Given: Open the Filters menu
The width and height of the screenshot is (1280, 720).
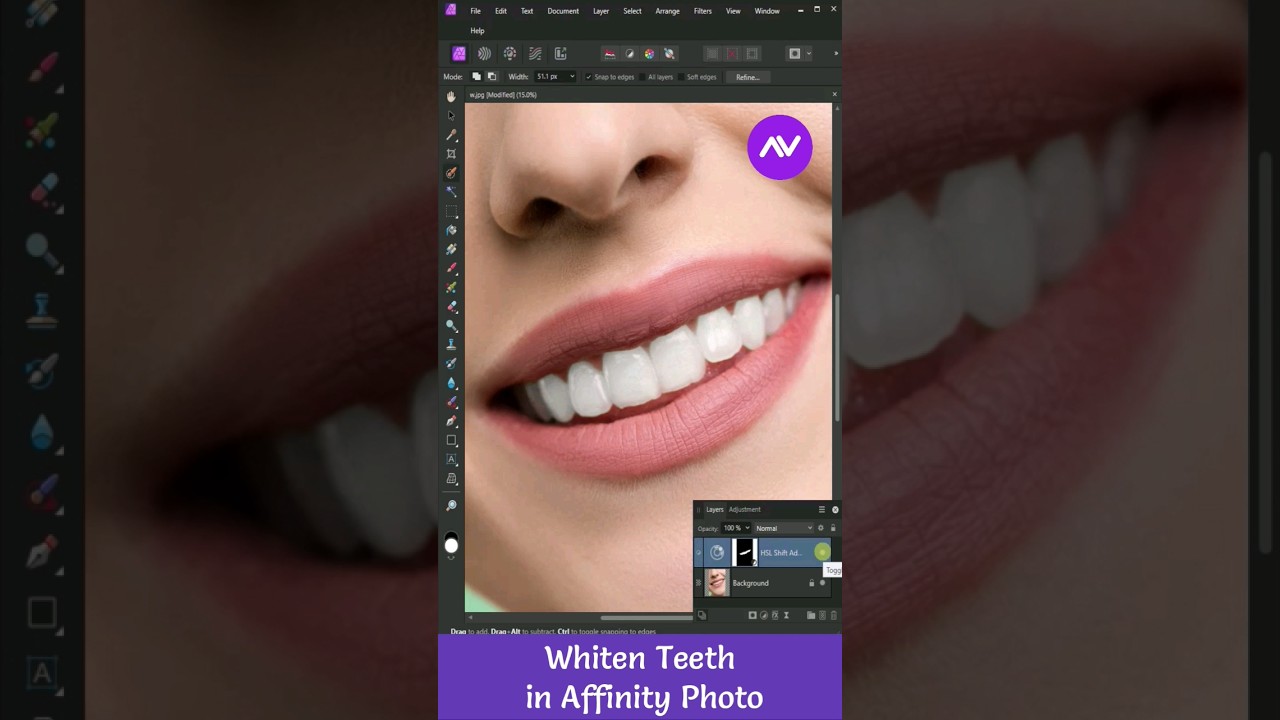Looking at the screenshot, I should click(703, 11).
